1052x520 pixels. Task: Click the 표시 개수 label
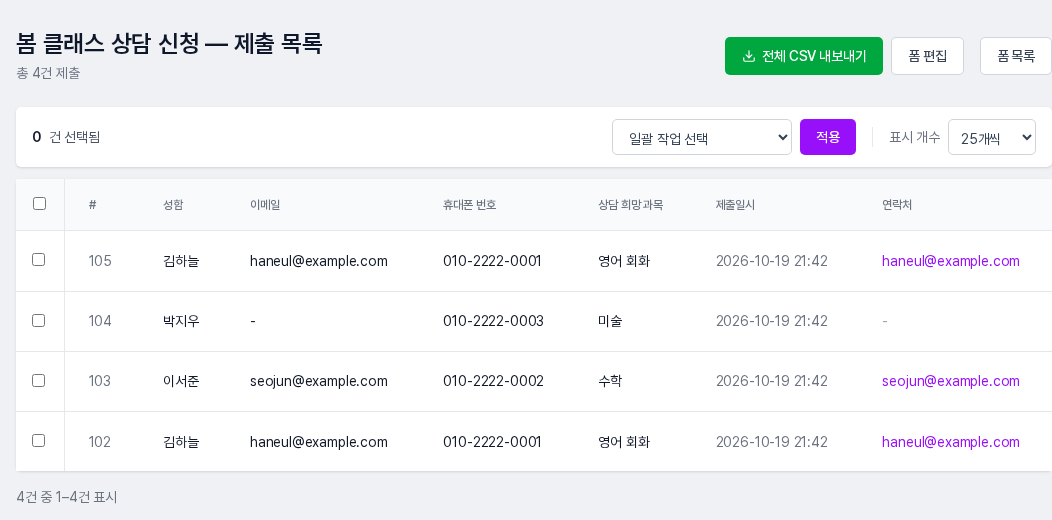(914, 138)
